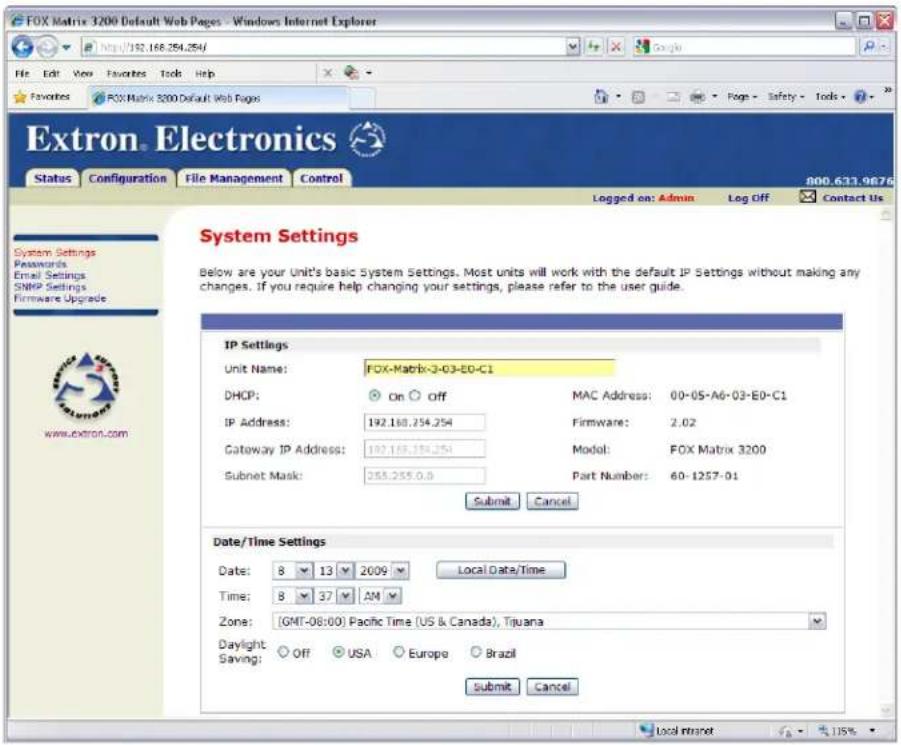Viewport: 901px width, 745px height.
Task: Open the AM/PM dropdown
Action: click(x=393, y=596)
